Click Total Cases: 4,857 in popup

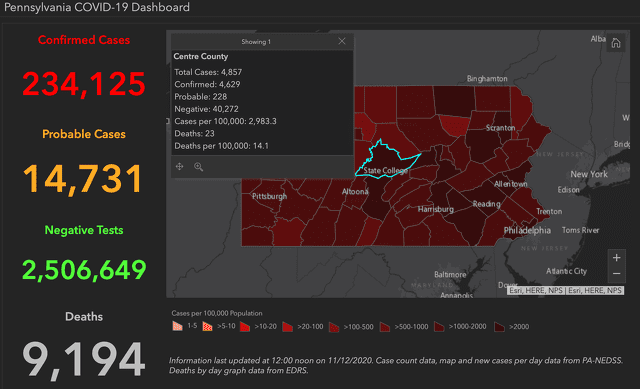coord(208,72)
